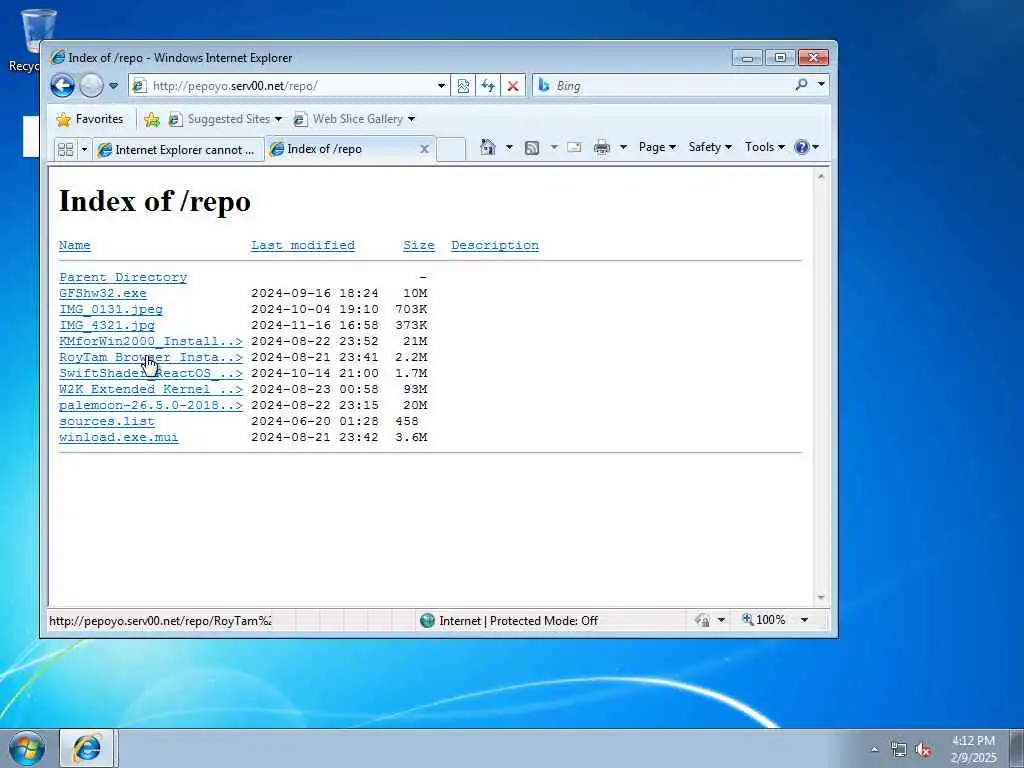The image size is (1024, 768).
Task: Open the tab list dropdown arrow
Action: (84, 150)
